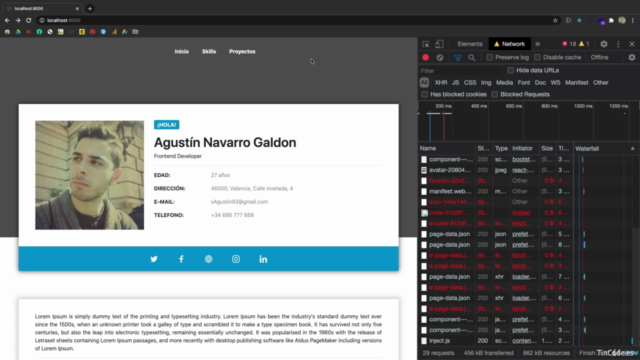This screenshot has width=640, height=360.
Task: Click the yellow warning count badge
Action: pos(584,44)
